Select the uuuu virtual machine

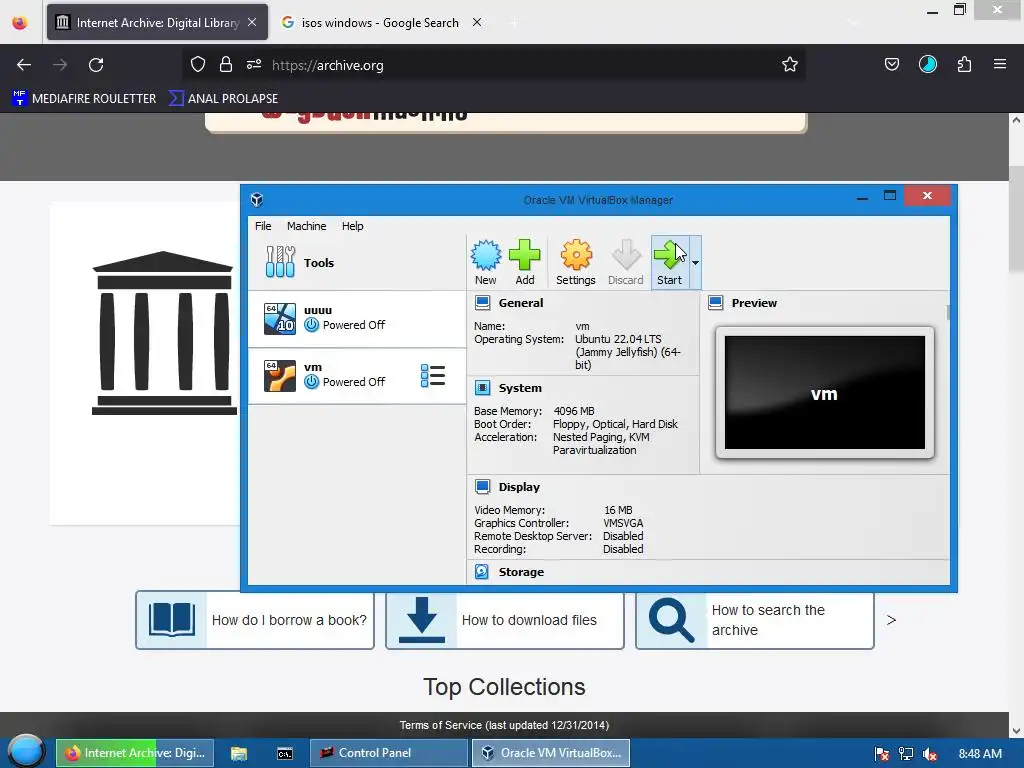click(357, 318)
